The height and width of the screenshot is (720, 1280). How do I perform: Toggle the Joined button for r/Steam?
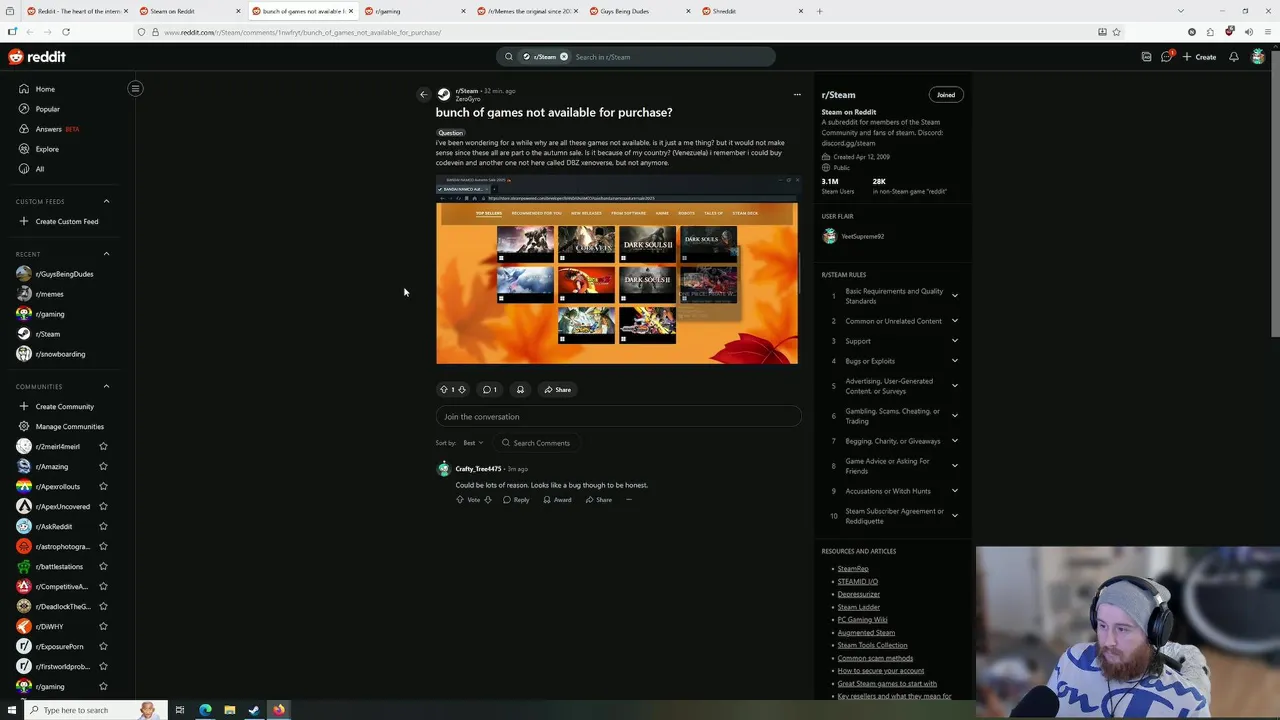[x=945, y=95]
